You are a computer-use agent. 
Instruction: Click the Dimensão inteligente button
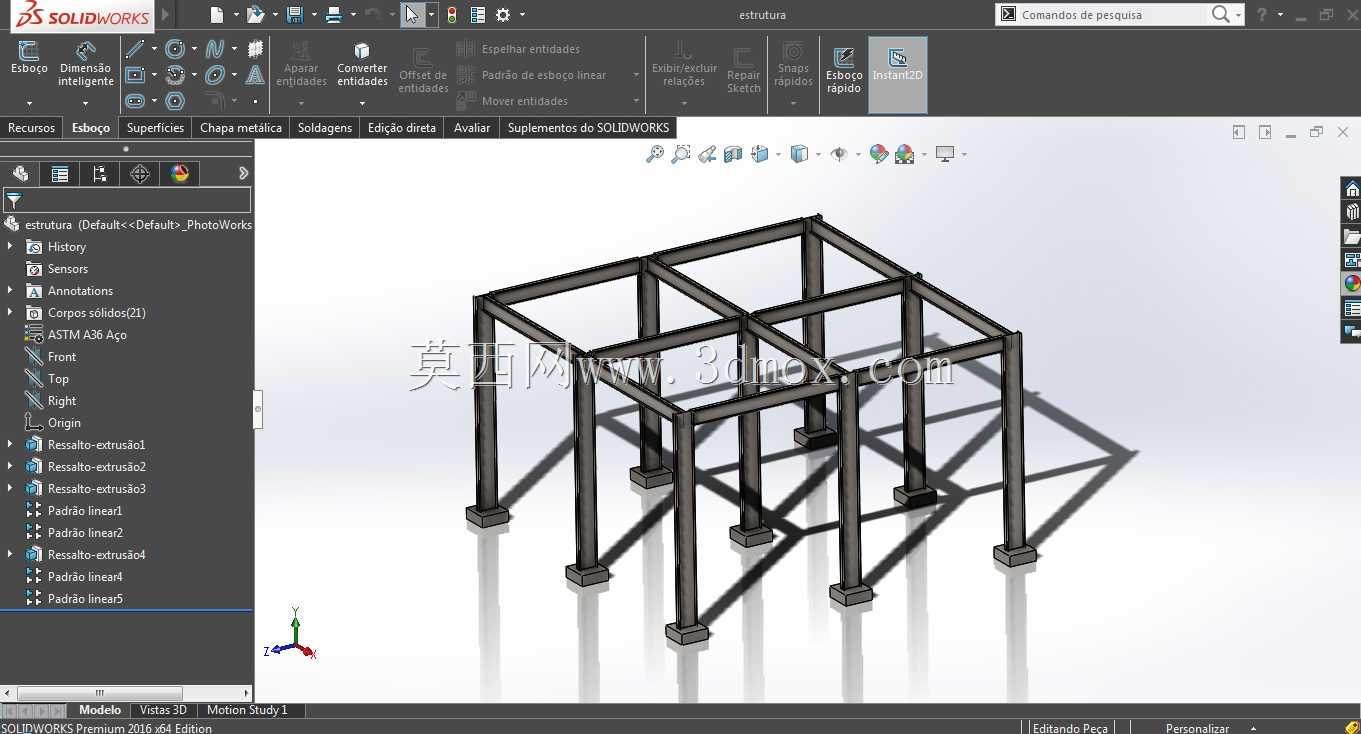[x=85, y=65]
